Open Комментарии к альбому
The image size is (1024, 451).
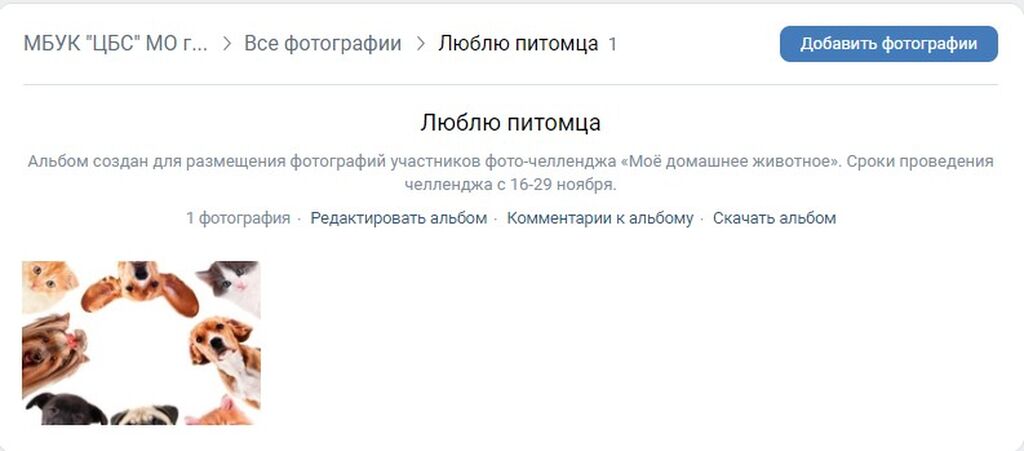click(600, 218)
